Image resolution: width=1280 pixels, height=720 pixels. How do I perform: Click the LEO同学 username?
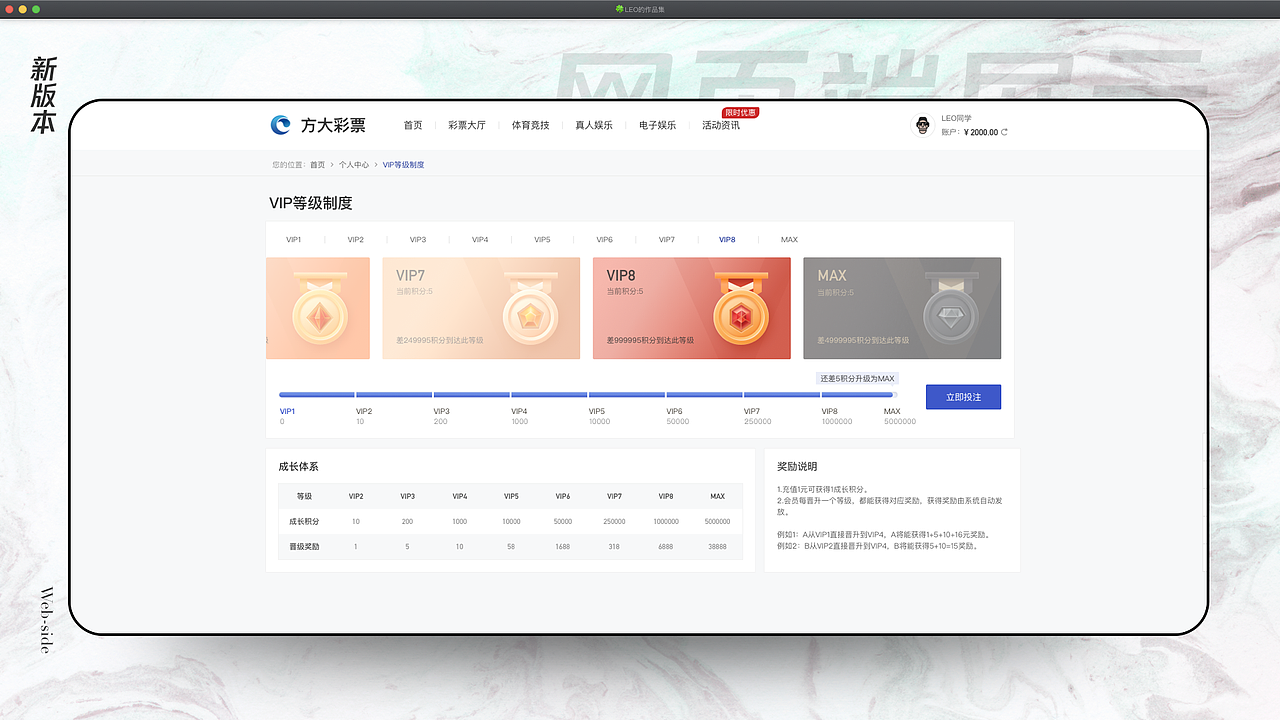point(956,118)
